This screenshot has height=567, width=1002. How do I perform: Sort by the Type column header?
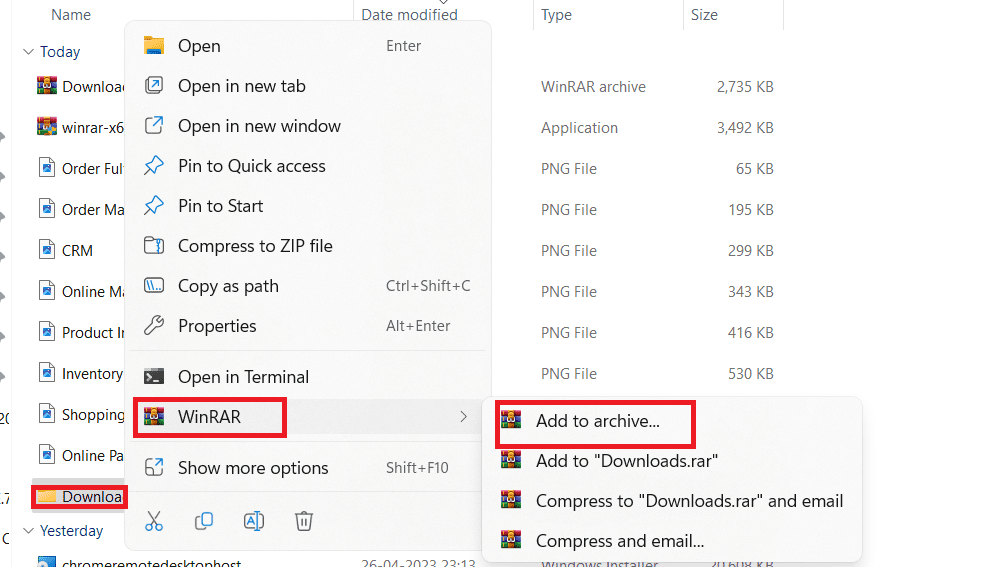(x=557, y=15)
